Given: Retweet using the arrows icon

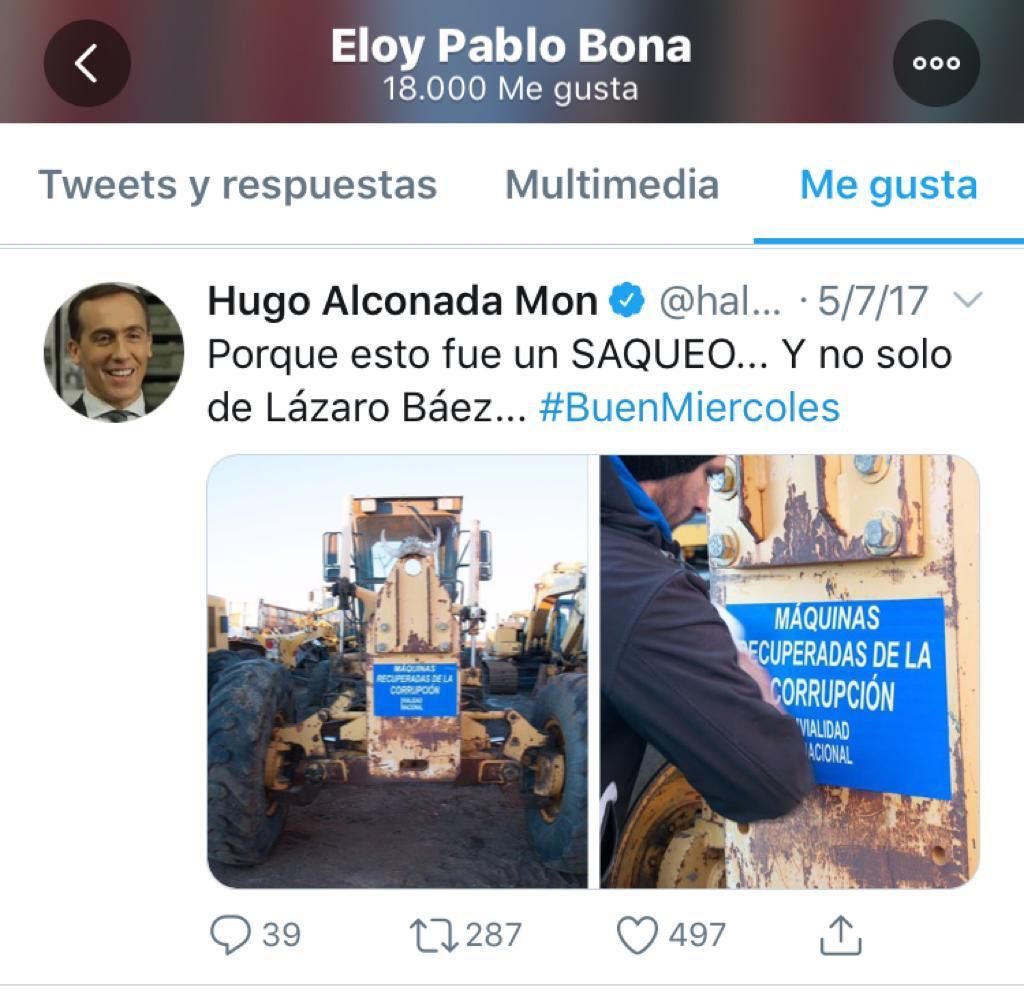Looking at the screenshot, I should 434,935.
